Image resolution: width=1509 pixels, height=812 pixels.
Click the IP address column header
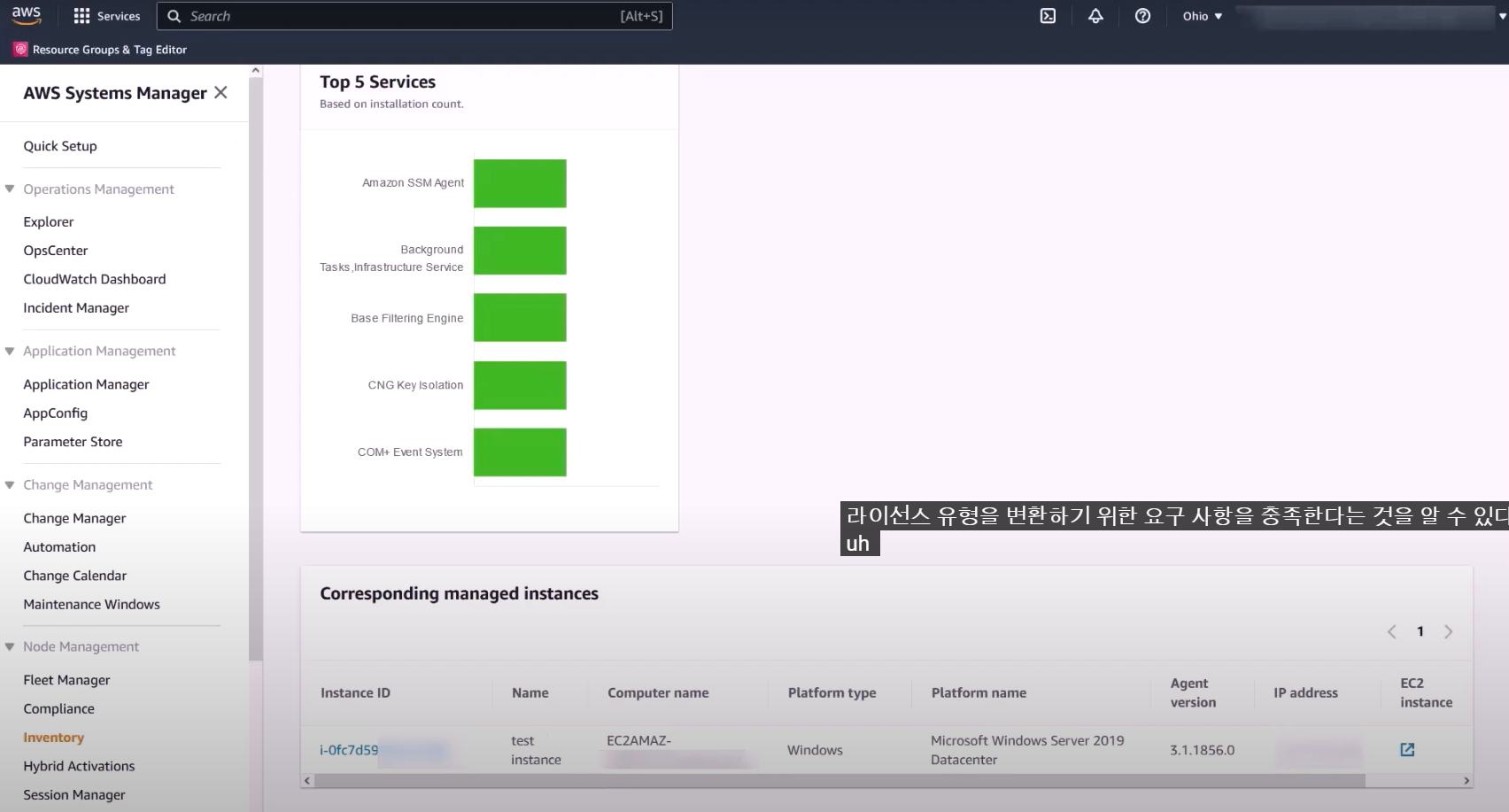pos(1306,693)
